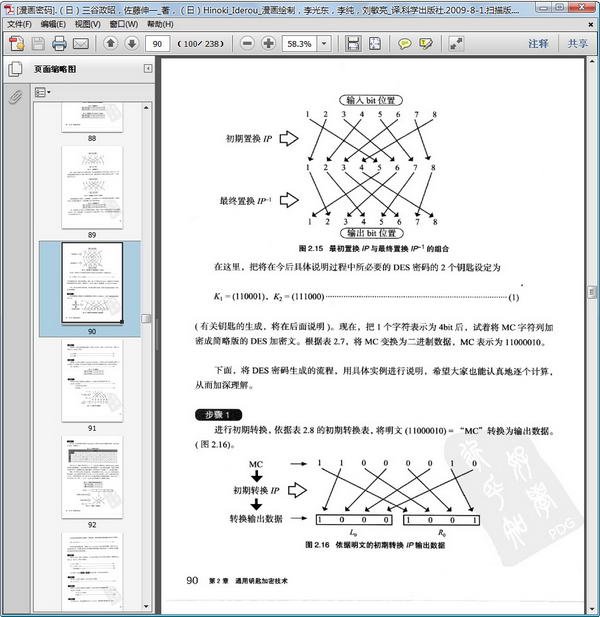Screen dimensions: 600x617
Task: Open the 编辑(E) menu
Action: 53,24
